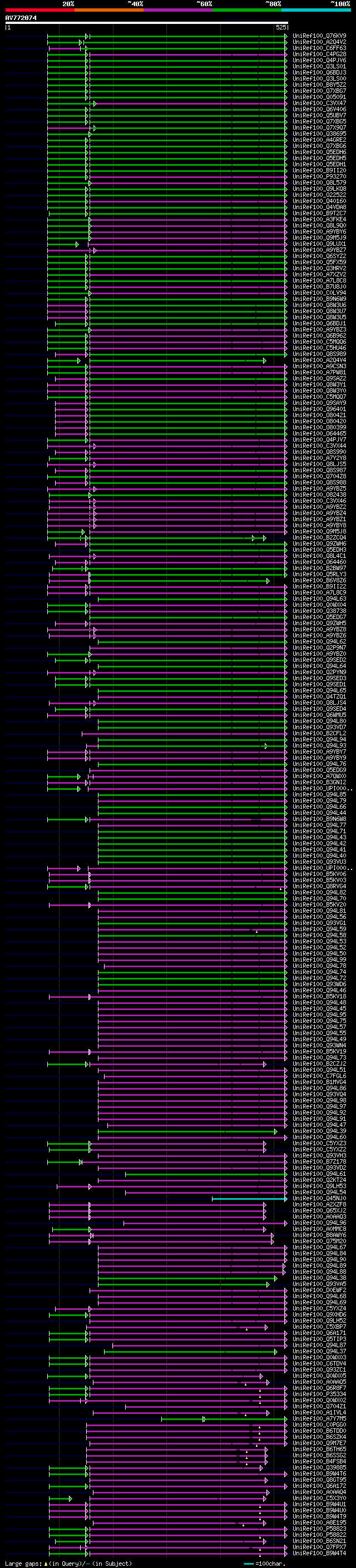Select hit label UniRef100_B6TDD0
This screenshot has height=1568, width=356.
319,1431
